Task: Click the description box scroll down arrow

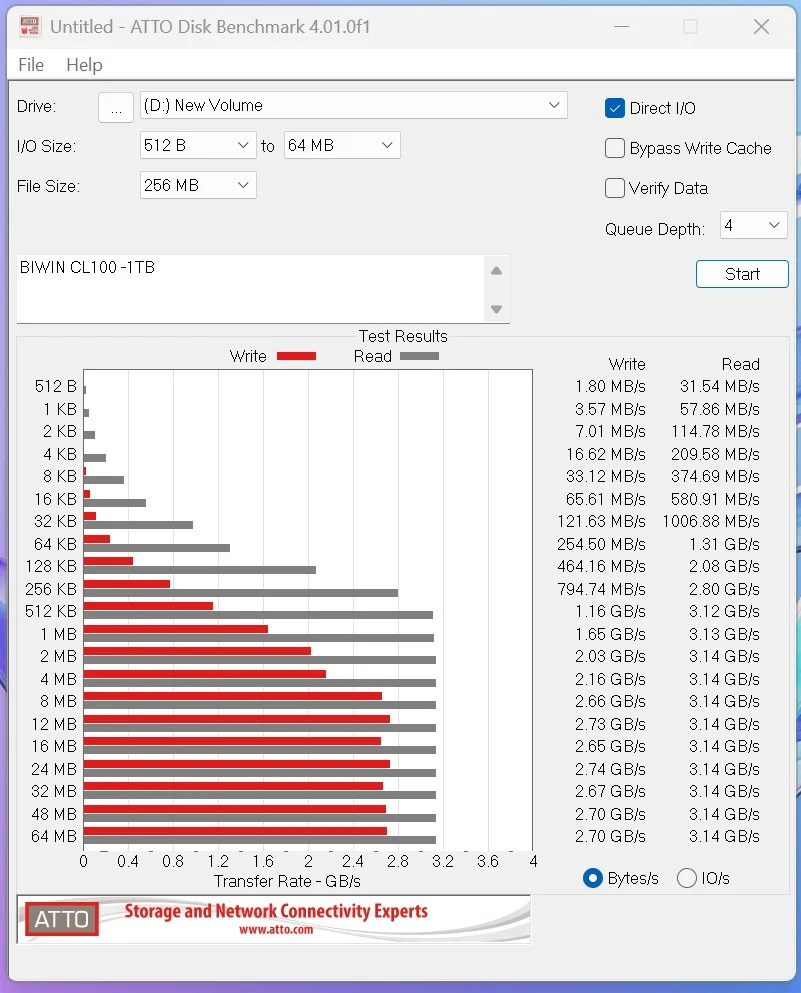Action: point(496,309)
